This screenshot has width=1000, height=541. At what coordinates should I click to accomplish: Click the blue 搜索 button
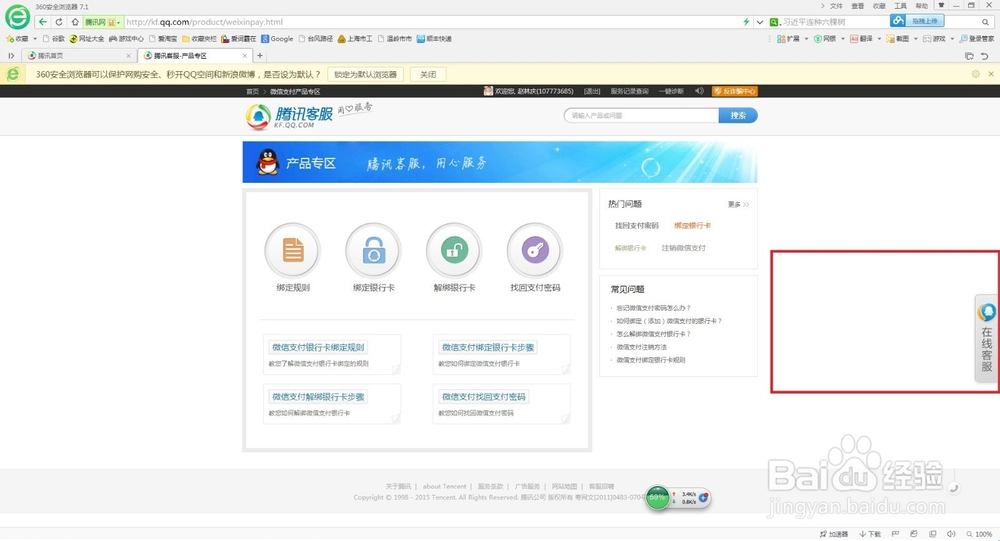[738, 115]
